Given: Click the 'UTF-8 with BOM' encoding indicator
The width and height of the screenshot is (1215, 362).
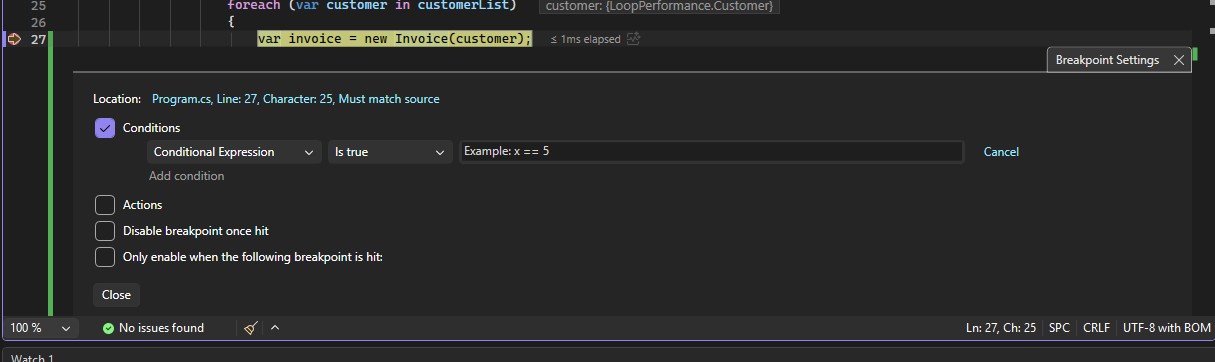Looking at the screenshot, I should click(1167, 328).
